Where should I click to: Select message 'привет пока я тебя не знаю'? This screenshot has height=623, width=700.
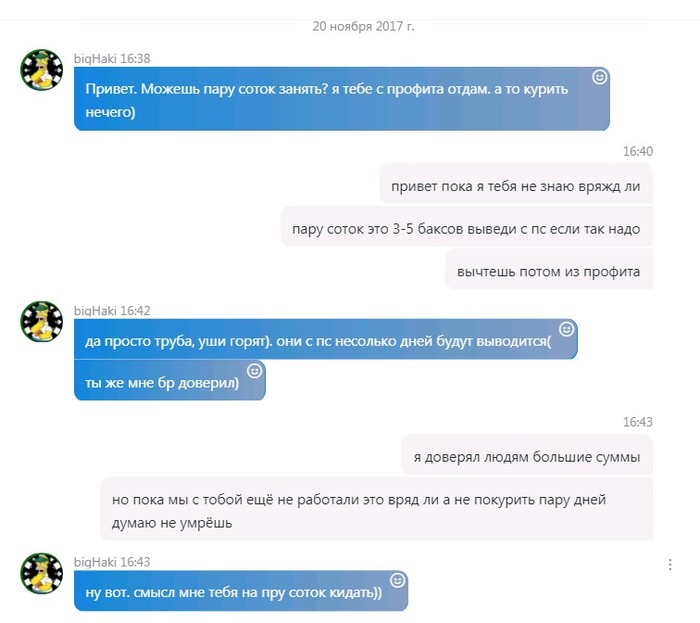coord(516,186)
